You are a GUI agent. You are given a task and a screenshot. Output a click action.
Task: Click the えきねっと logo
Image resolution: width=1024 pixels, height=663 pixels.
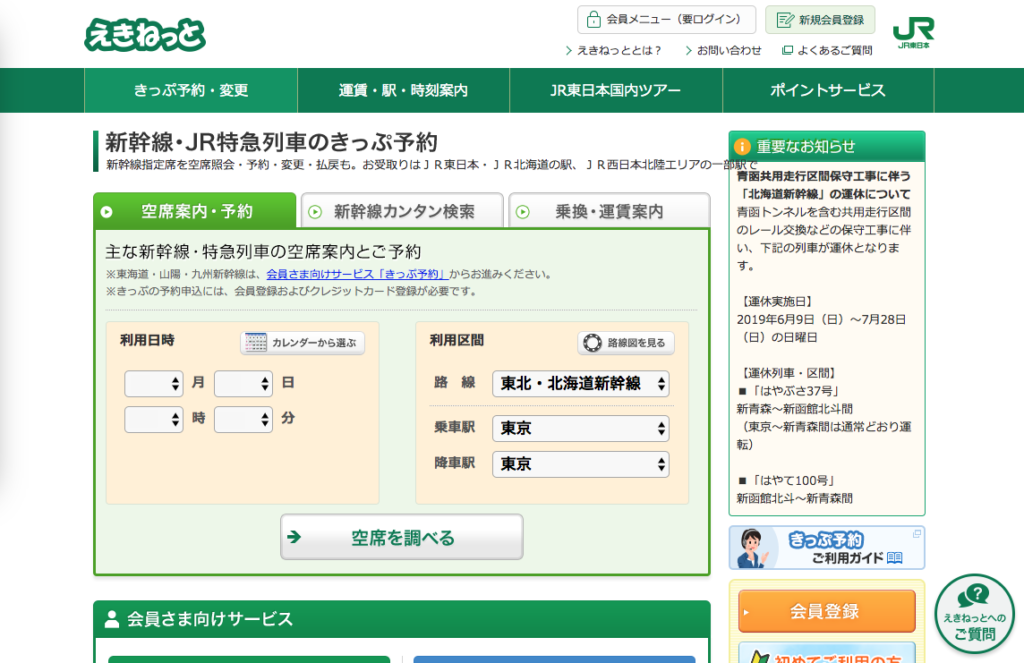[144, 35]
